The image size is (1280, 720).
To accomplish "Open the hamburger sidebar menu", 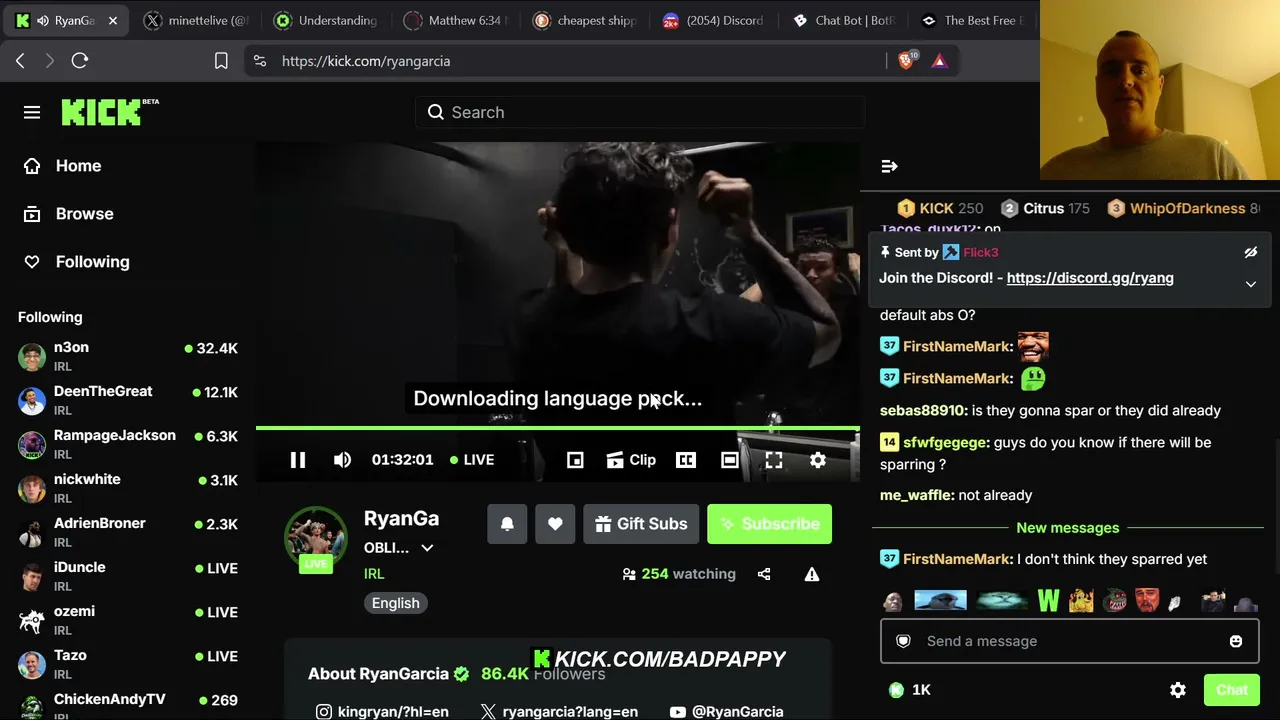I will pos(32,112).
